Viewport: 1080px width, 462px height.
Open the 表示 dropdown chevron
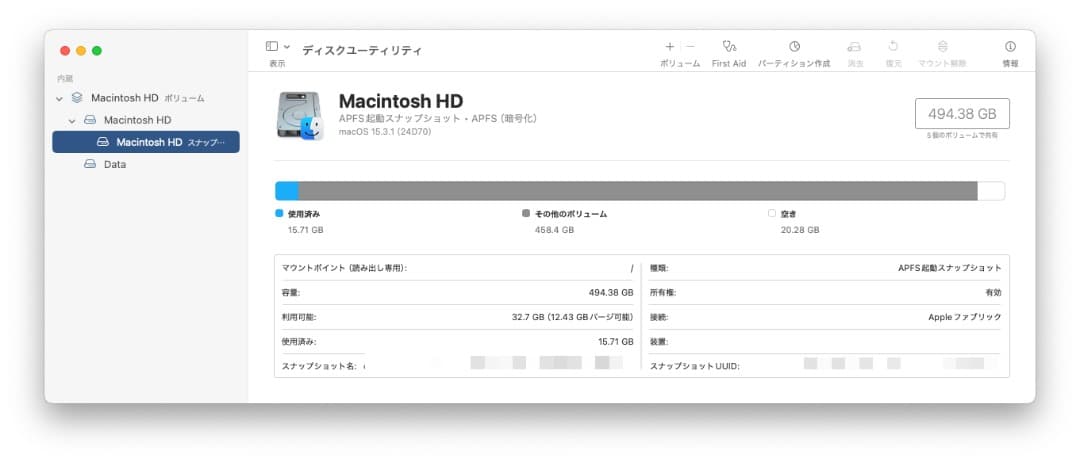(287, 47)
